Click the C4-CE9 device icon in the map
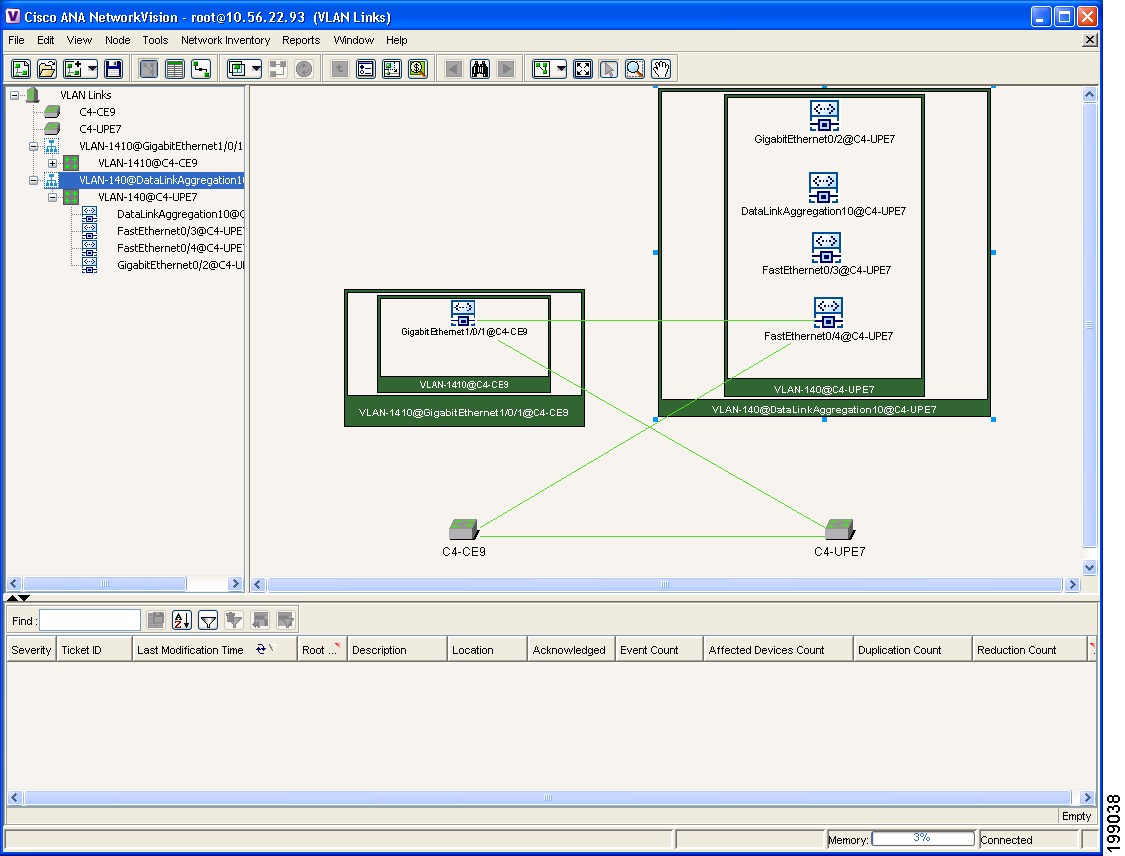This screenshot has height=856, width=1125. click(463, 530)
